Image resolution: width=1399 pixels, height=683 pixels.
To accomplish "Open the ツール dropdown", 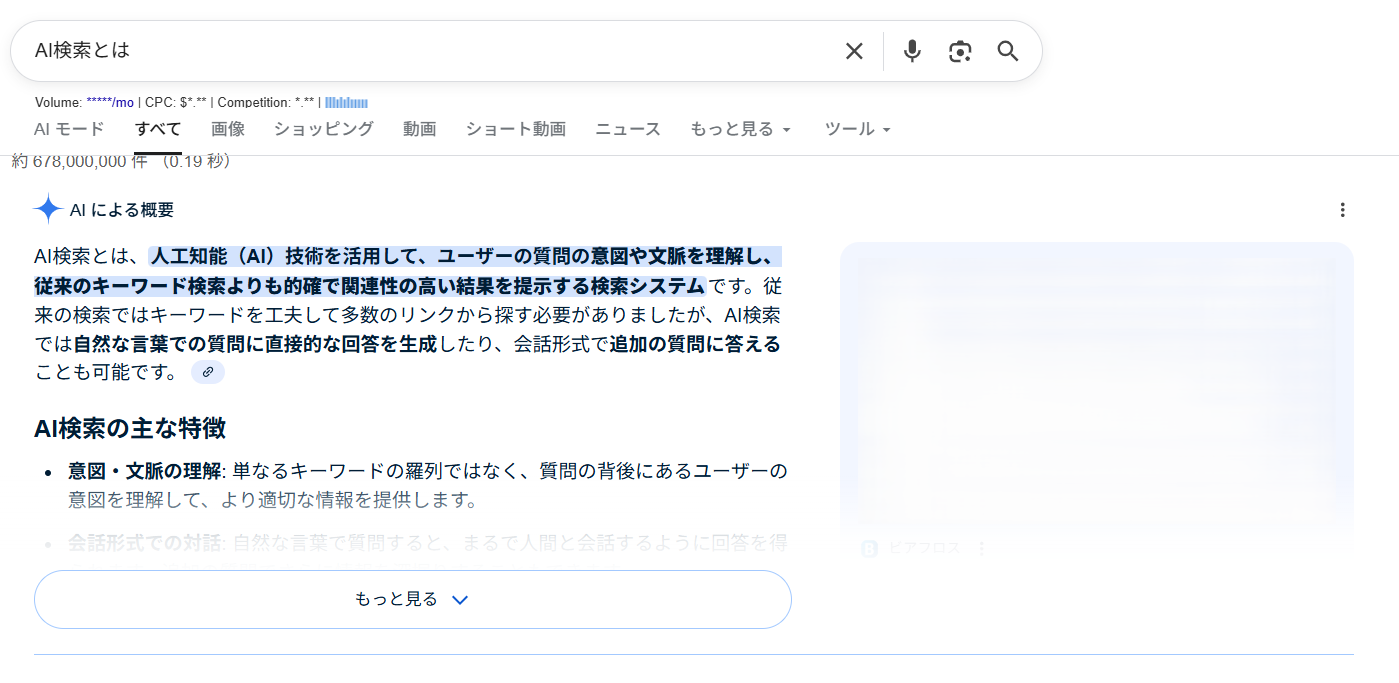I will click(x=857, y=129).
